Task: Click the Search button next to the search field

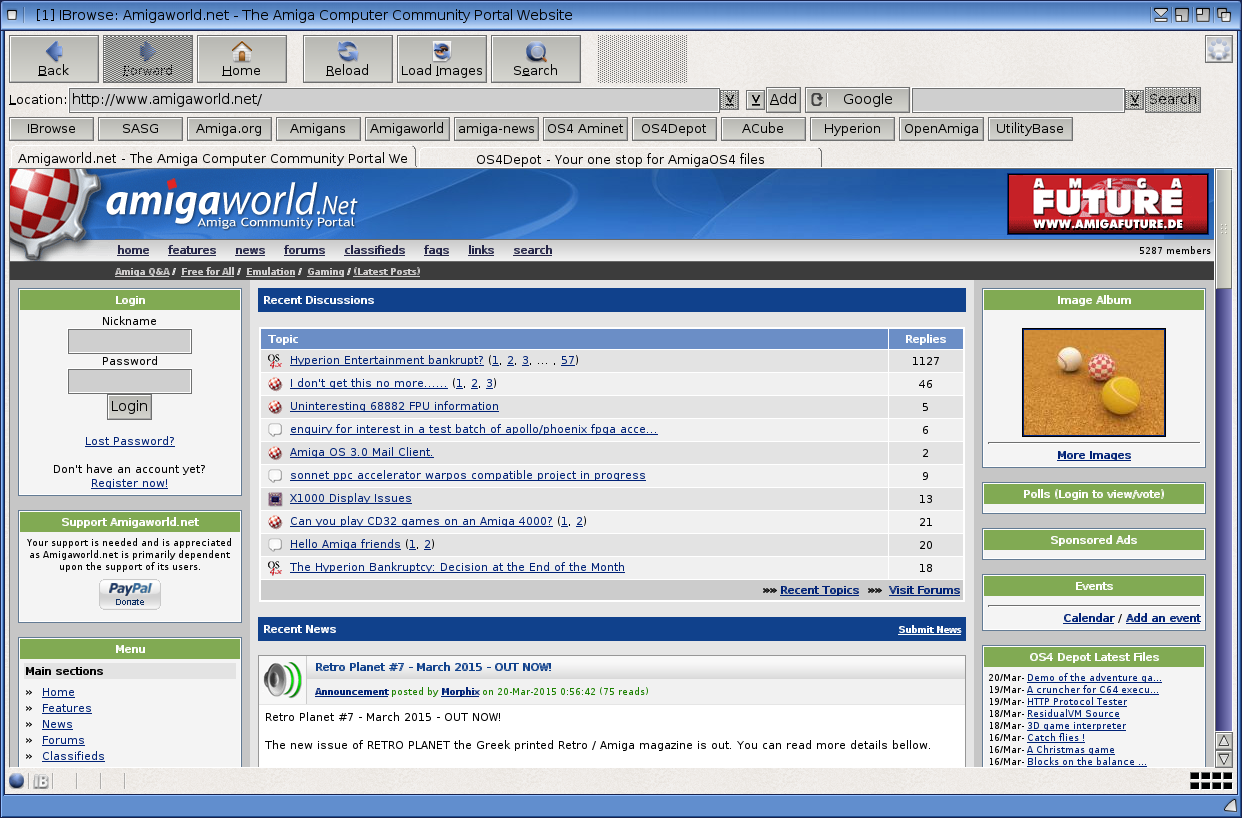Action: [1172, 100]
